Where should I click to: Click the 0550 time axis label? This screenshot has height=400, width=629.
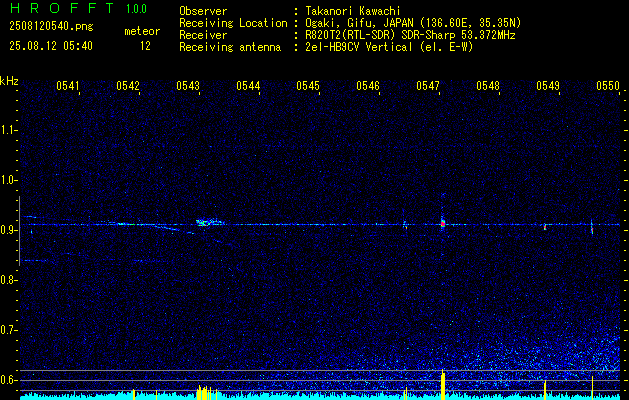[x=608, y=86]
